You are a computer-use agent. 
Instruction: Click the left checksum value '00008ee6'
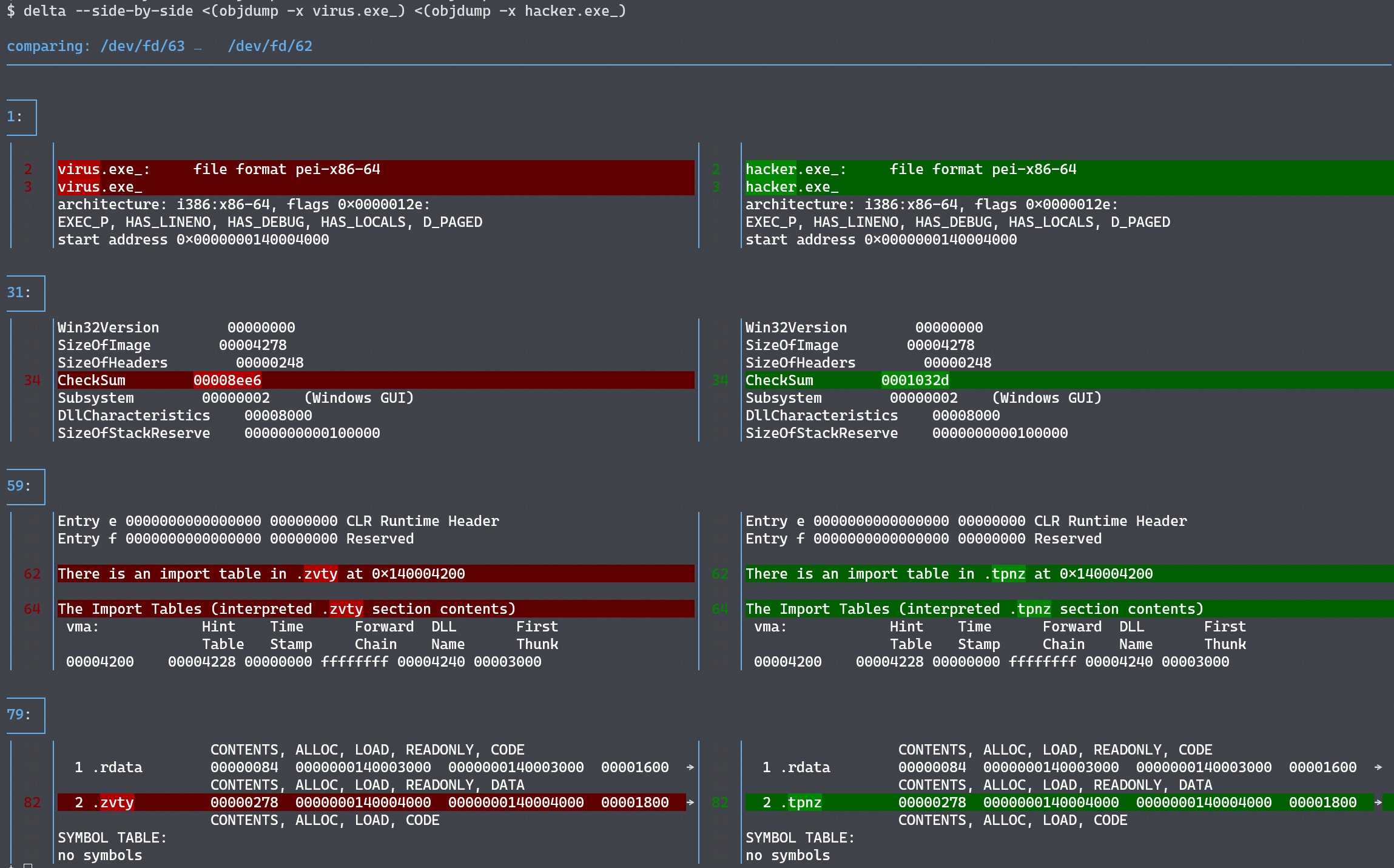tap(227, 380)
